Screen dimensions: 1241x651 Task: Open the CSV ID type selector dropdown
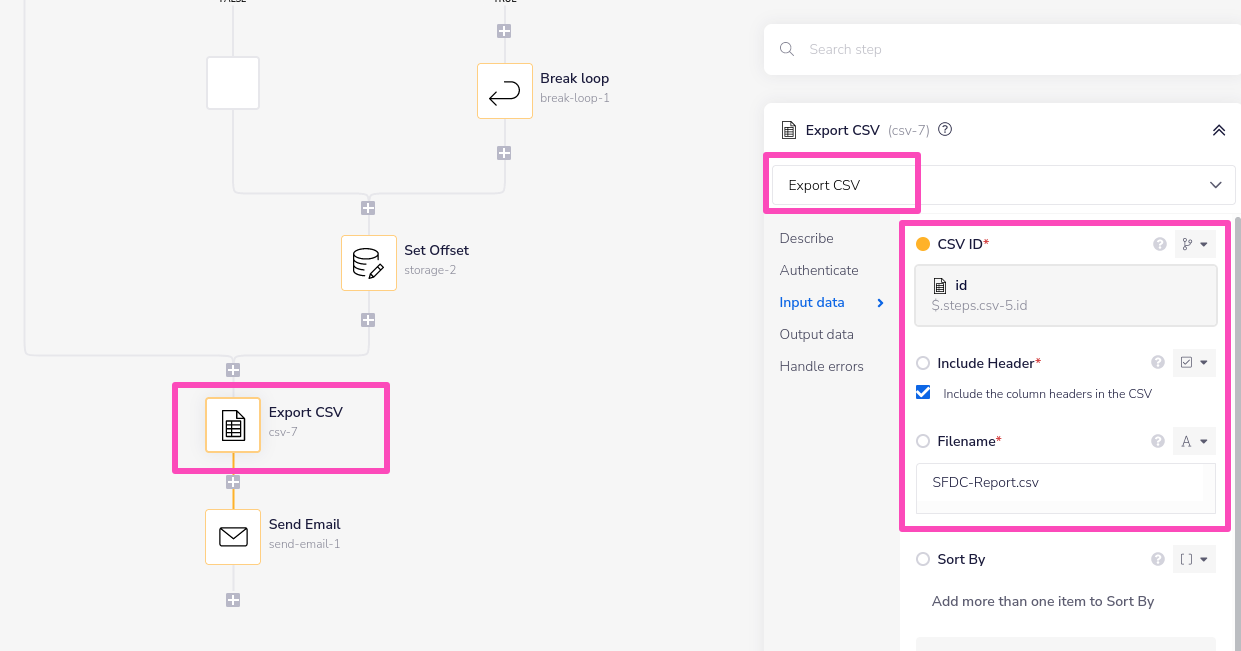coord(1194,244)
